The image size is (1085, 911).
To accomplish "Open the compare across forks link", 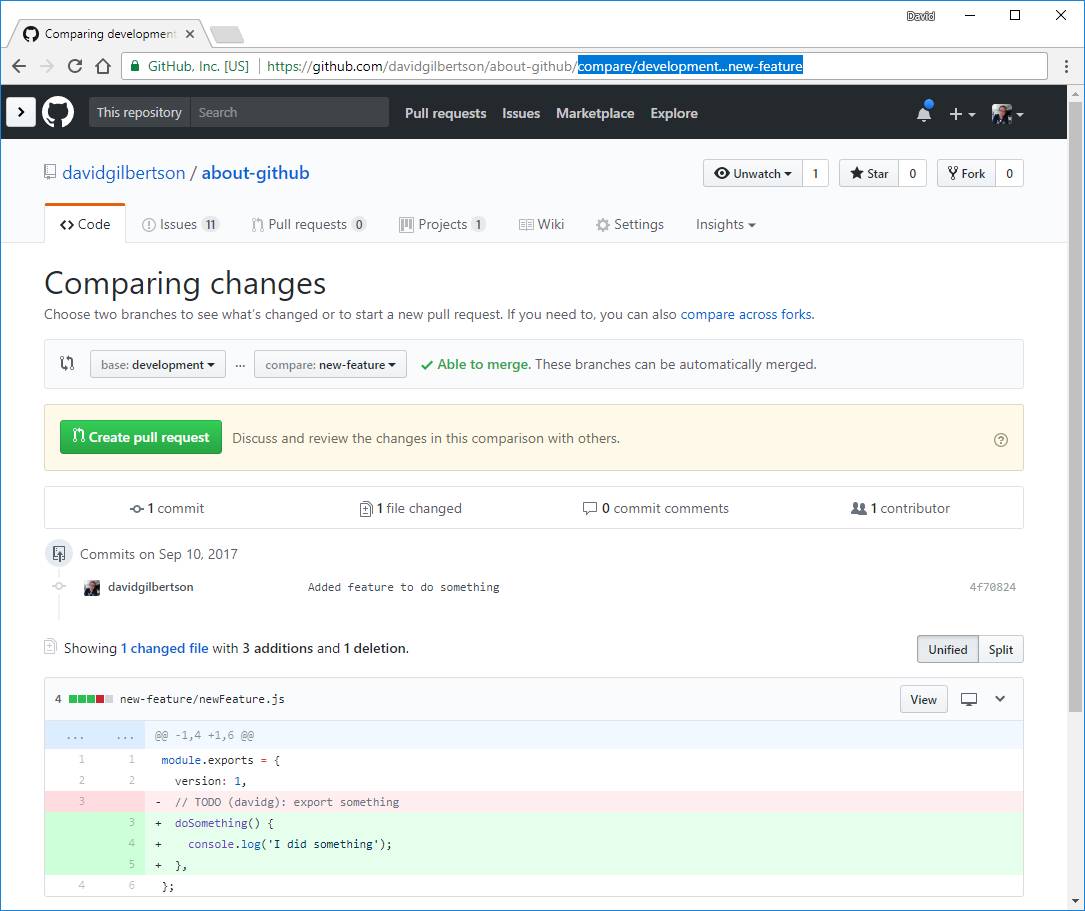I will tap(746, 314).
